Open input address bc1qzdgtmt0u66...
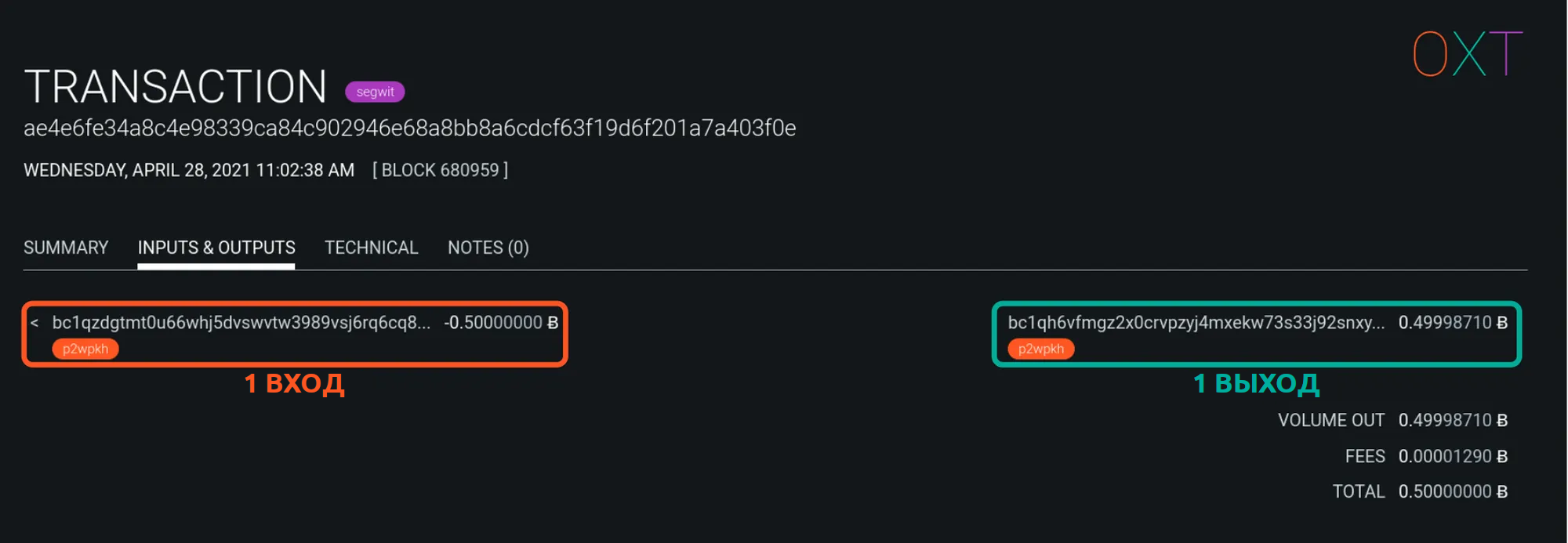Image resolution: width=1568 pixels, height=543 pixels. click(241, 323)
